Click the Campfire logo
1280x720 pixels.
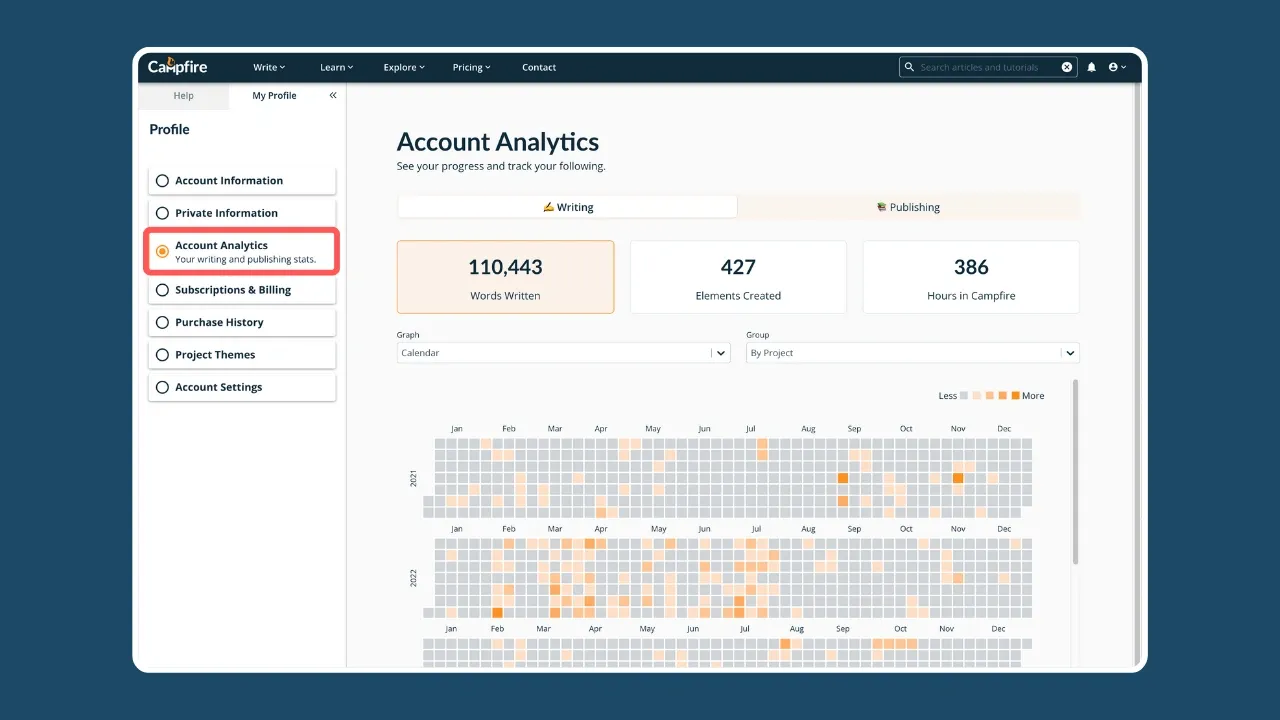(x=177, y=67)
